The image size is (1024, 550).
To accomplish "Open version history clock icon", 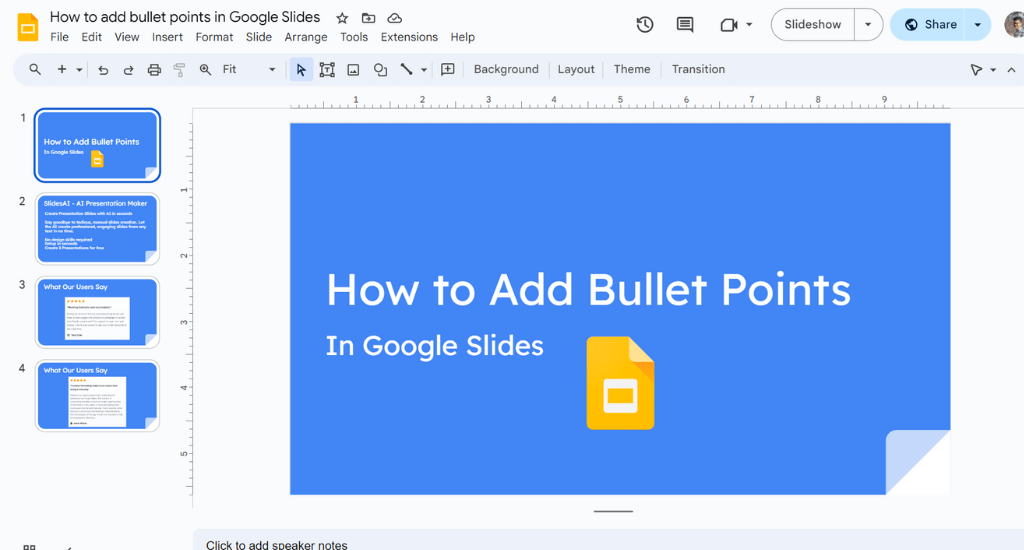I will (645, 25).
